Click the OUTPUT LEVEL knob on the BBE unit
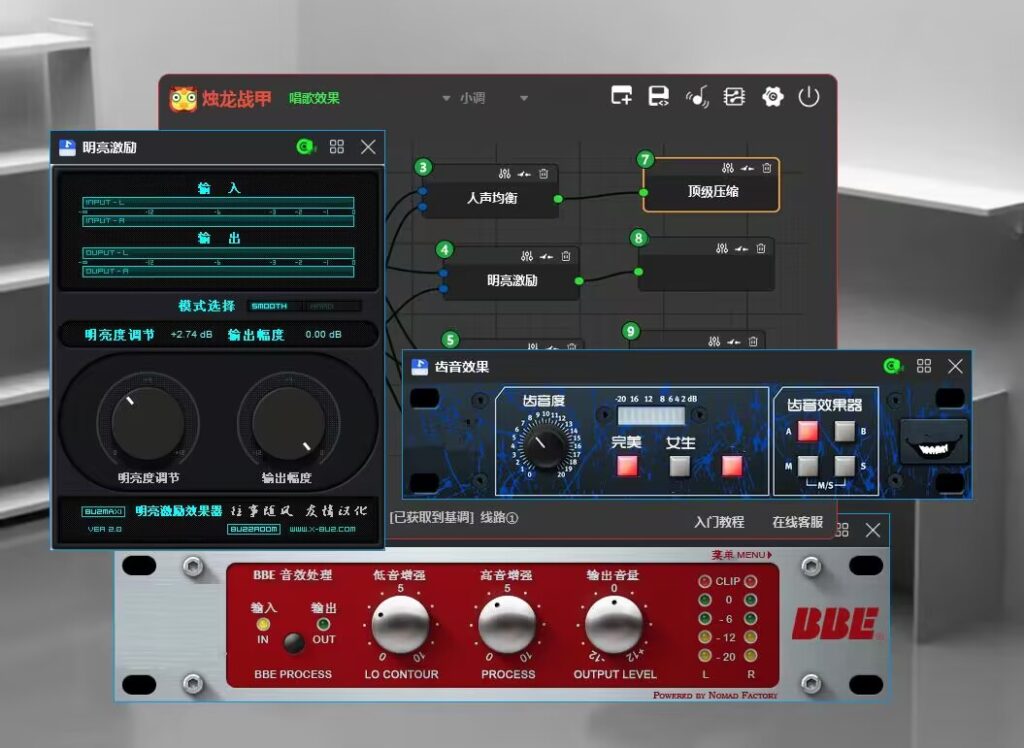Screen dimensions: 1024x748 coord(613,624)
